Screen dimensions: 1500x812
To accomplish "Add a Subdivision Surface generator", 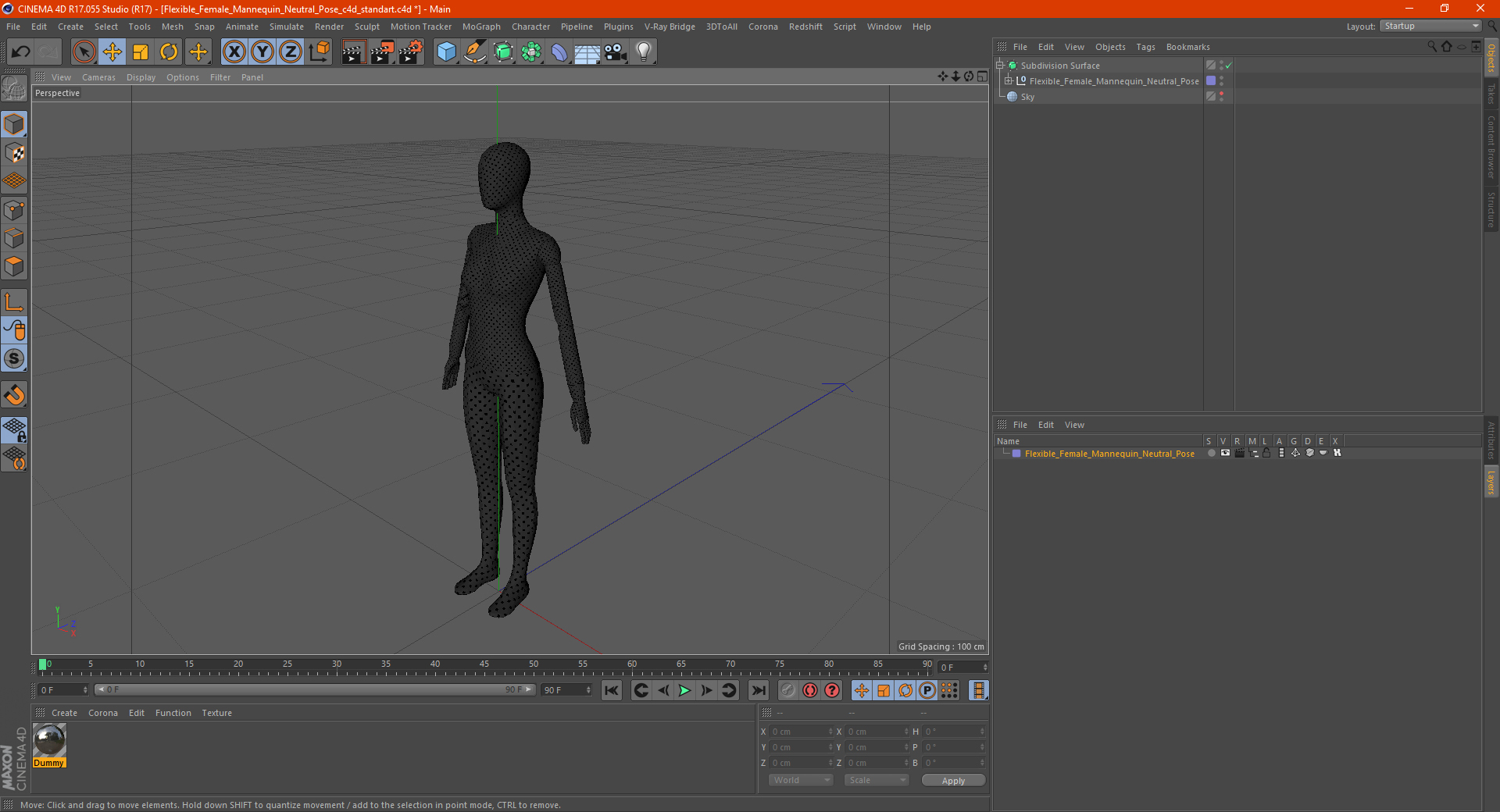I will 504,52.
